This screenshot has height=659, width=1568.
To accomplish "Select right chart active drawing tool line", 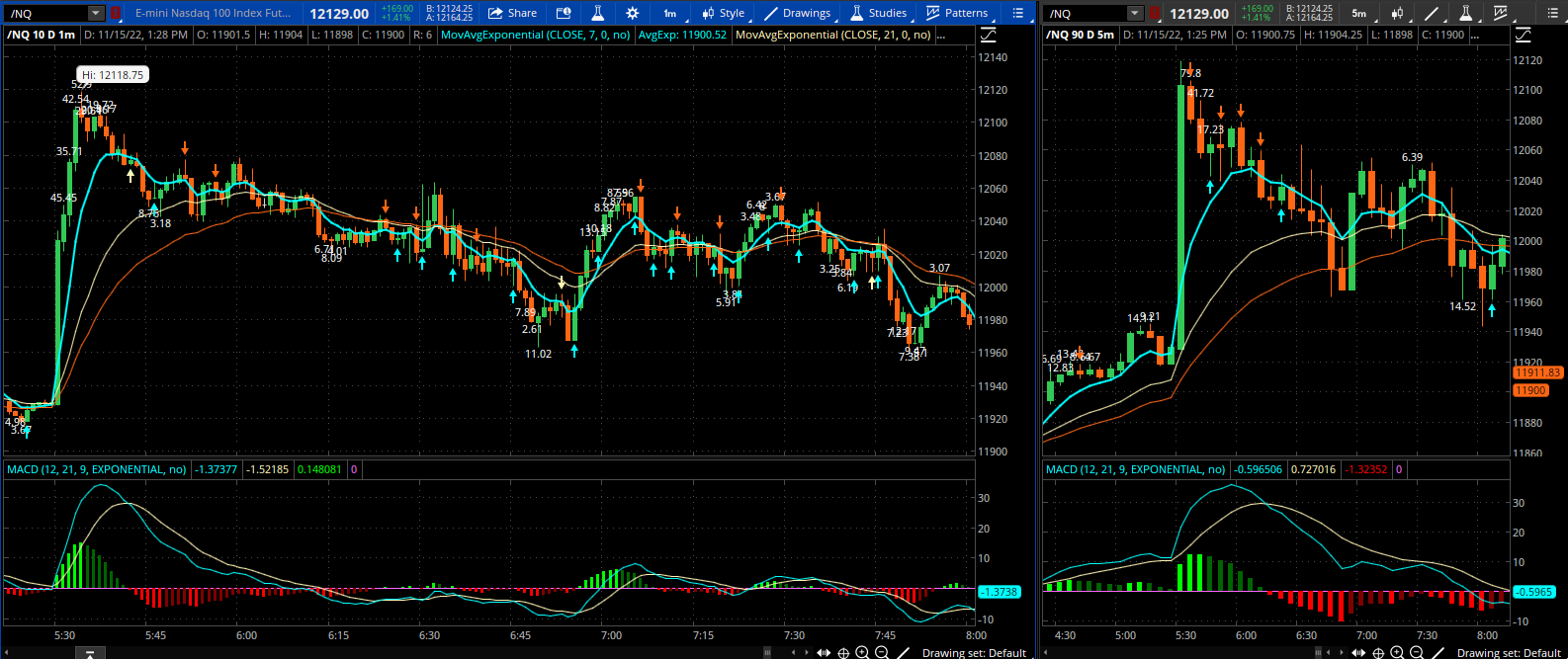I will click(1437, 653).
